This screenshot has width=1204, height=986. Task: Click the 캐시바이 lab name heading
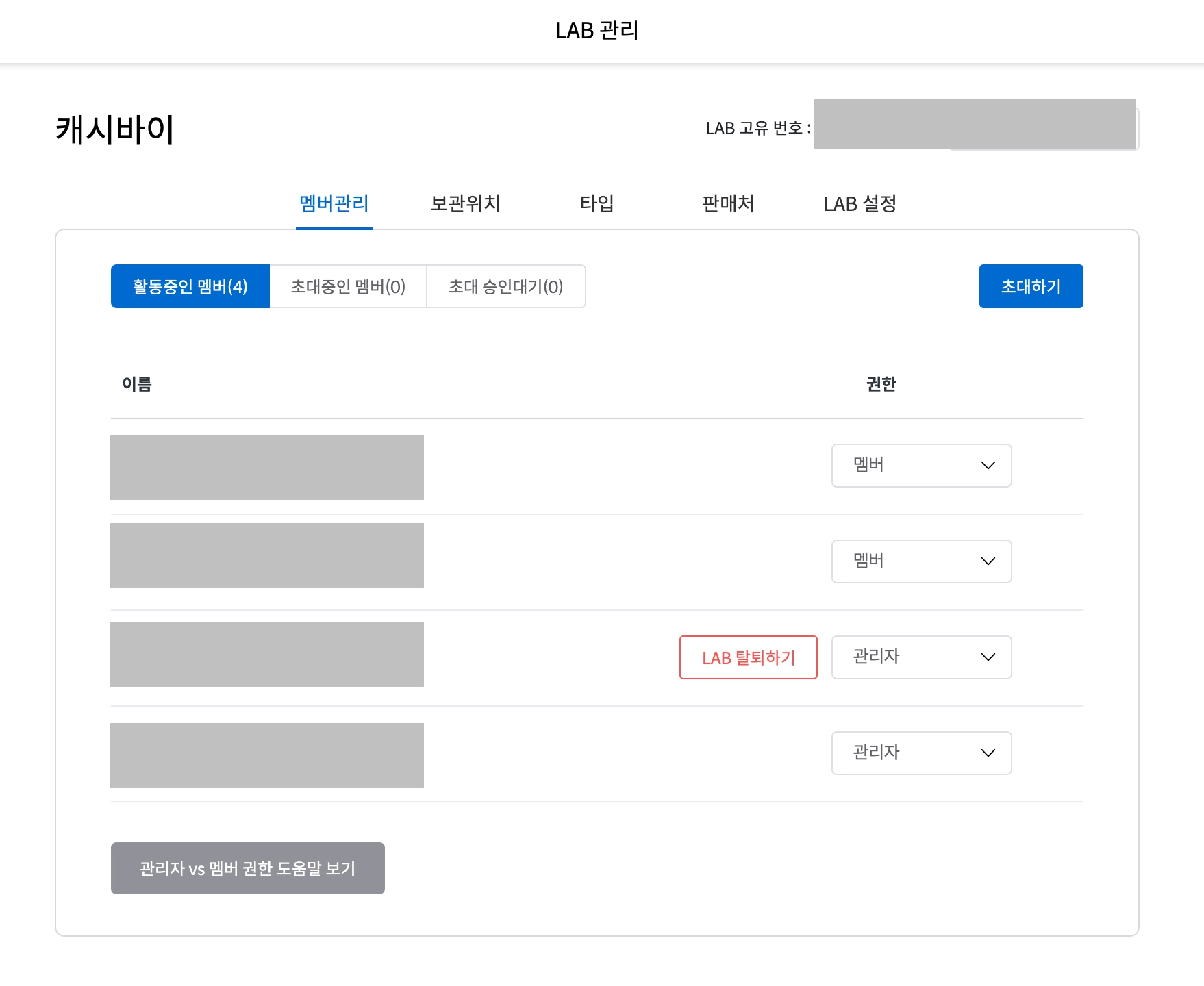click(115, 129)
